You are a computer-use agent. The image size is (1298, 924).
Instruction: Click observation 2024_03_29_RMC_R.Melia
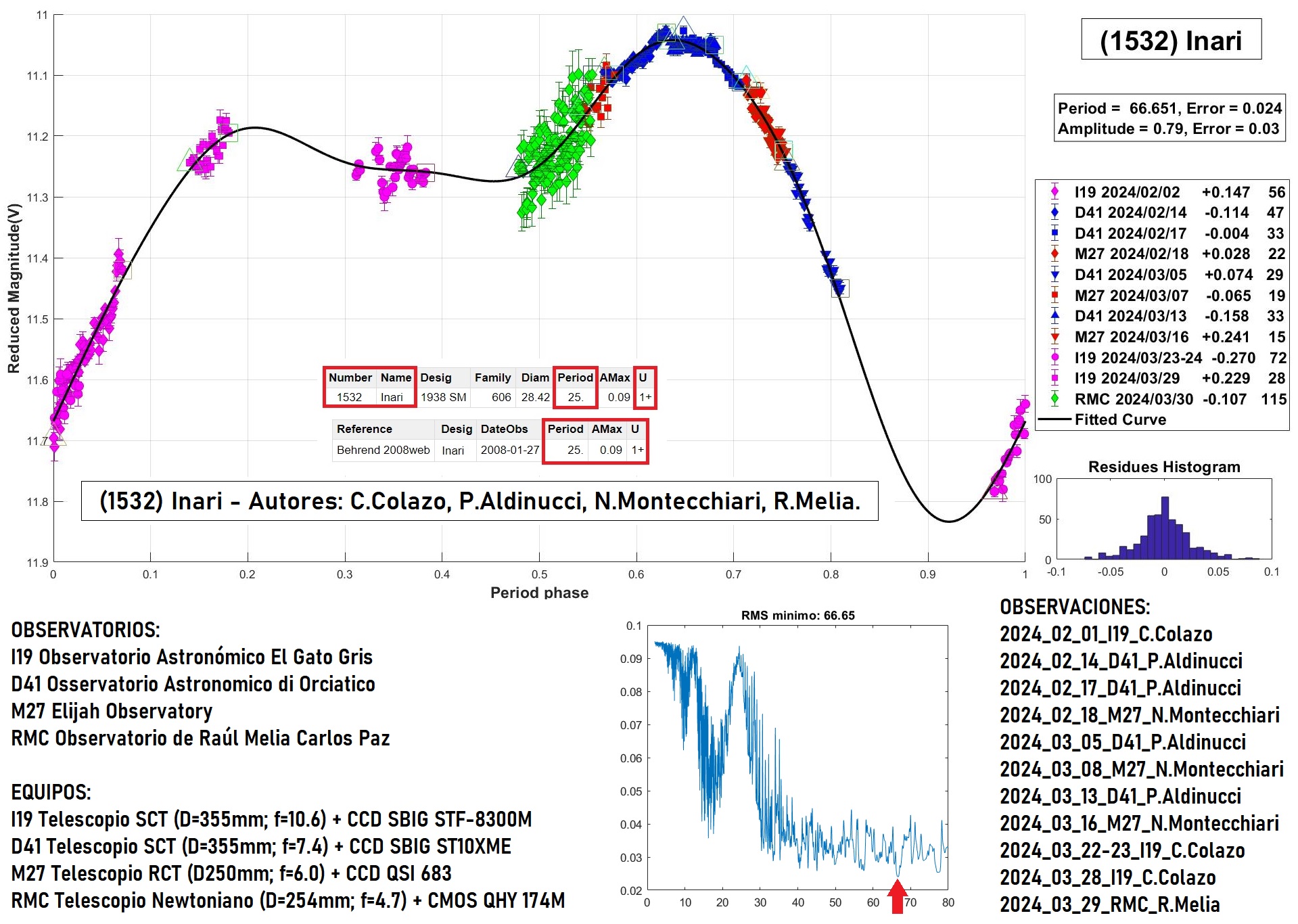coord(1110,904)
